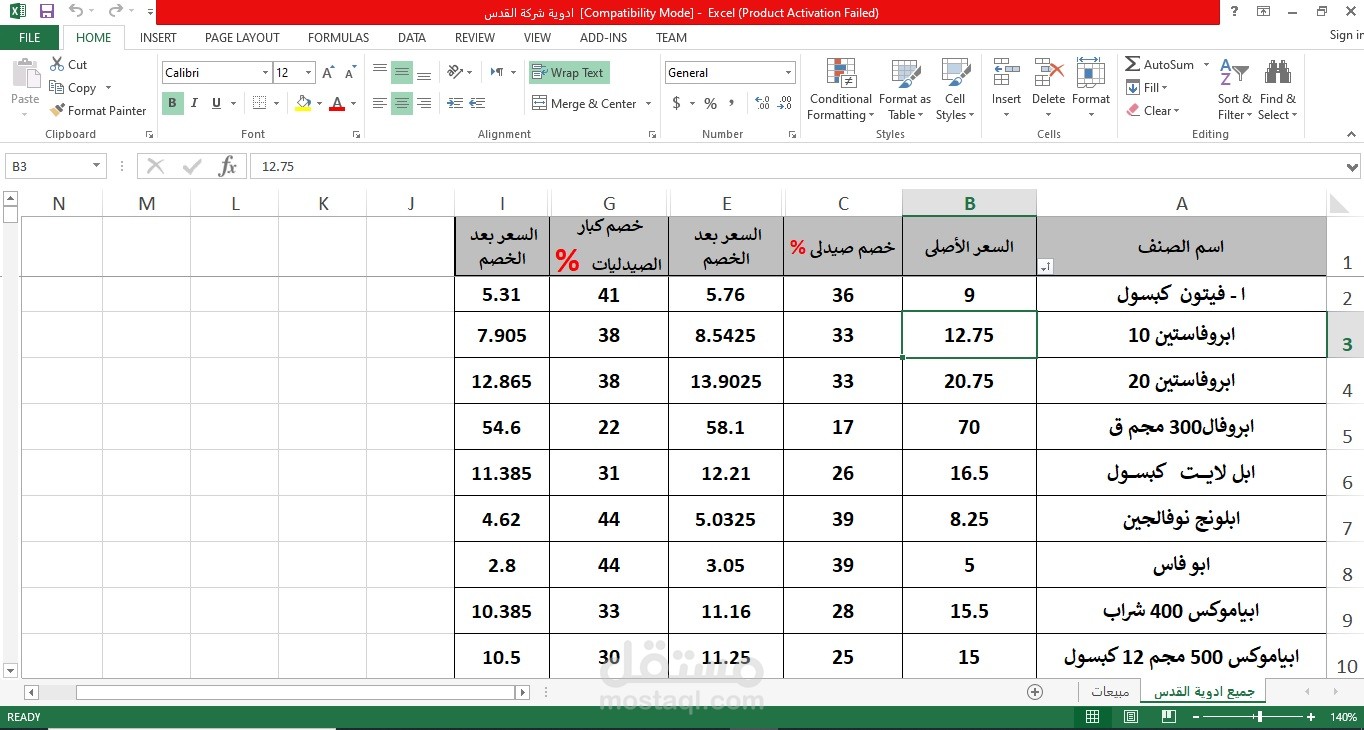The height and width of the screenshot is (730, 1364).
Task: Switch to the FORMULAS tab
Action: coord(338,38)
